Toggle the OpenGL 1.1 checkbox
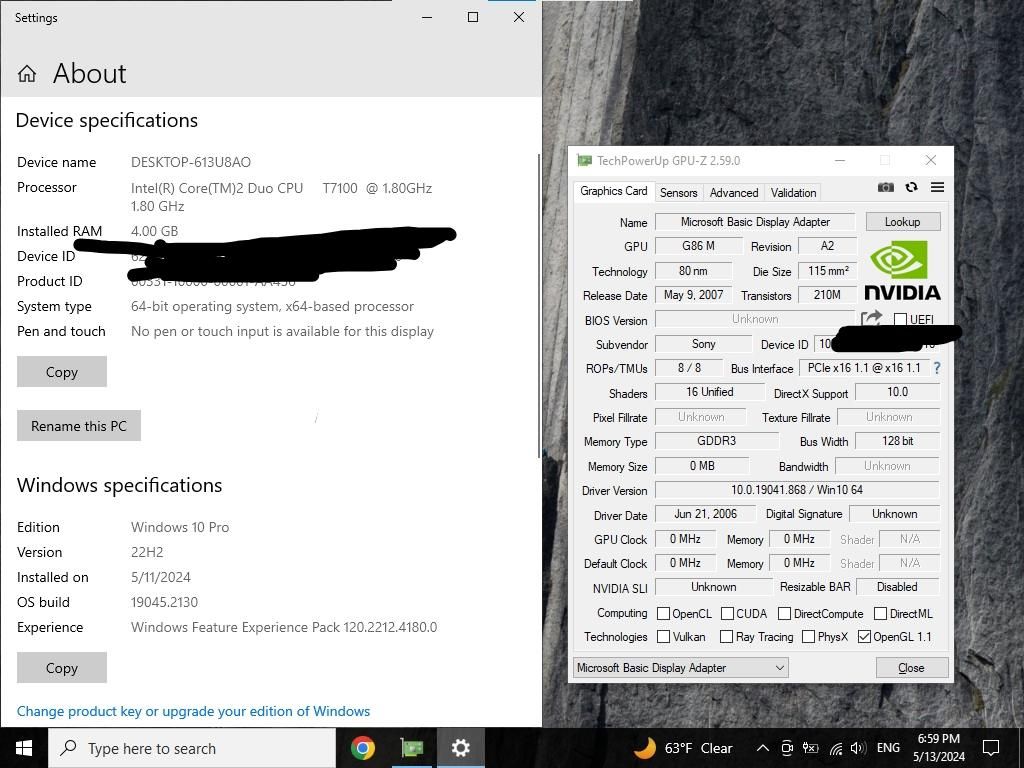This screenshot has height=768, width=1024. [x=864, y=636]
